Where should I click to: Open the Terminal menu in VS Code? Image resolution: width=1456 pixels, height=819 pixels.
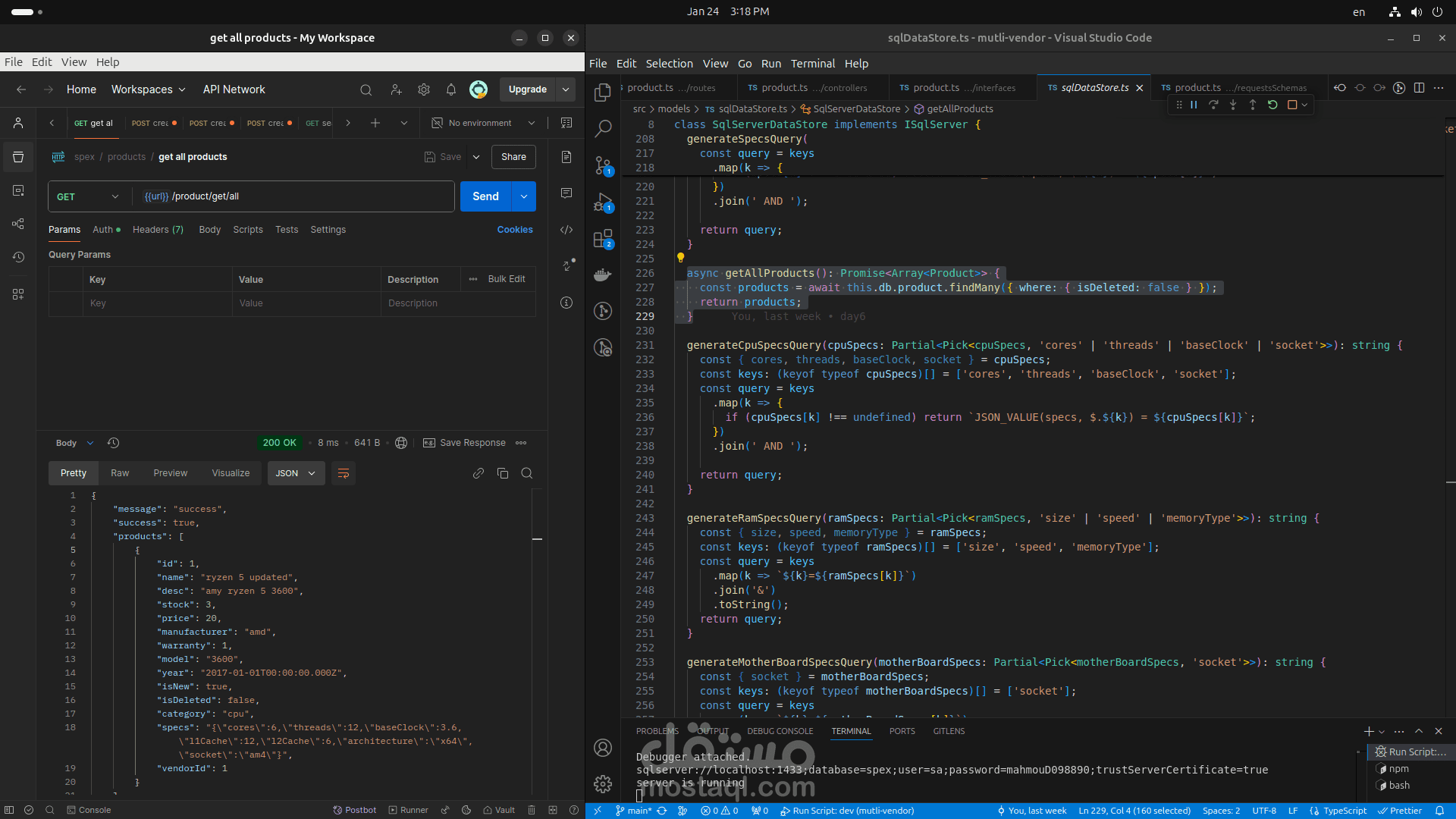click(812, 64)
